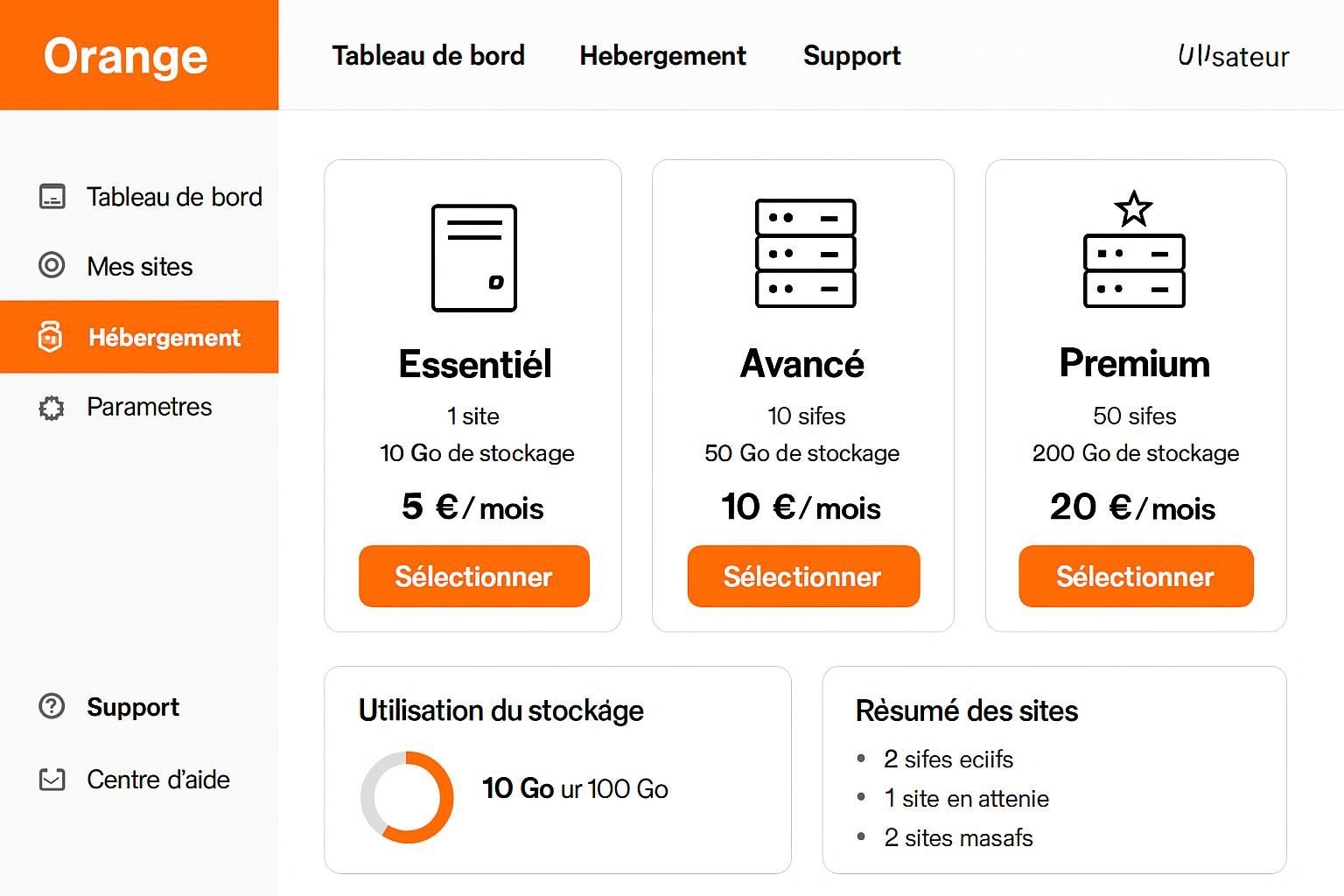
Task: Open Centre d'aide via the envelope icon
Action: [x=52, y=779]
